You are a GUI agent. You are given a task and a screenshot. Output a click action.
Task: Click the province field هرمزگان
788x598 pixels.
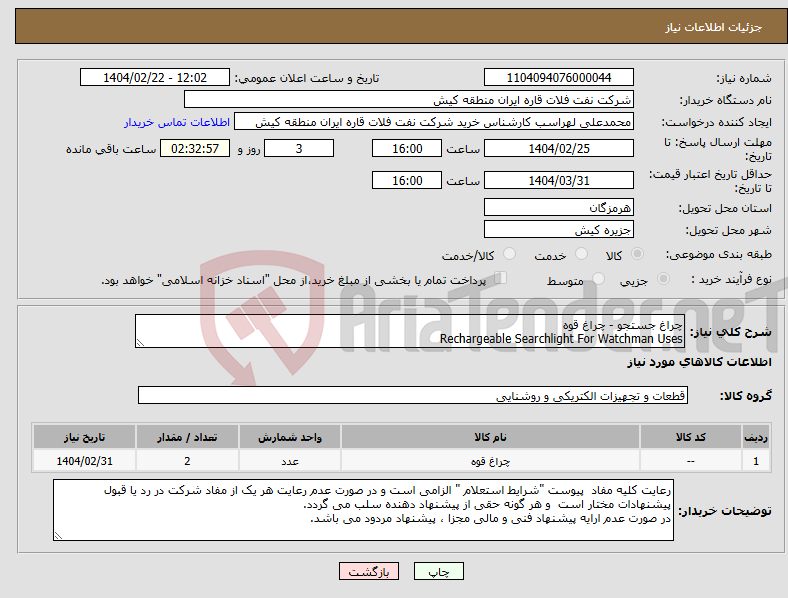point(559,207)
